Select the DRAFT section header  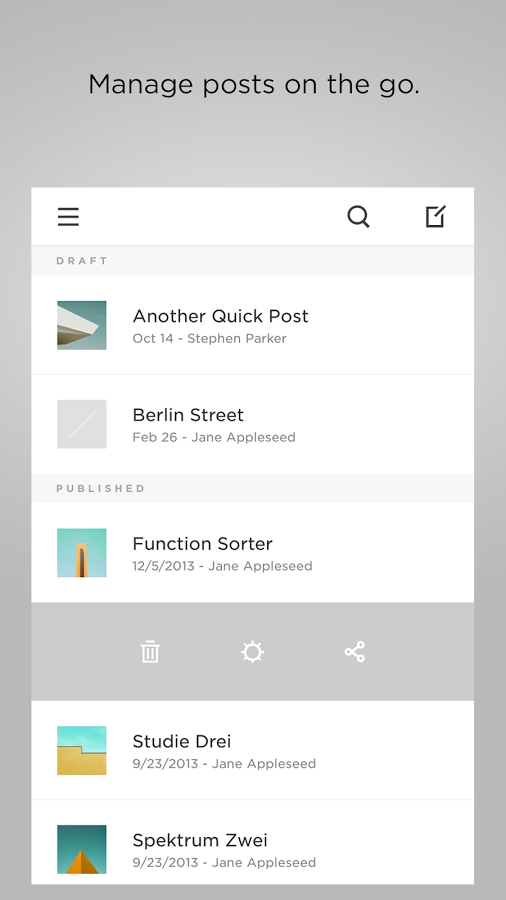252,261
